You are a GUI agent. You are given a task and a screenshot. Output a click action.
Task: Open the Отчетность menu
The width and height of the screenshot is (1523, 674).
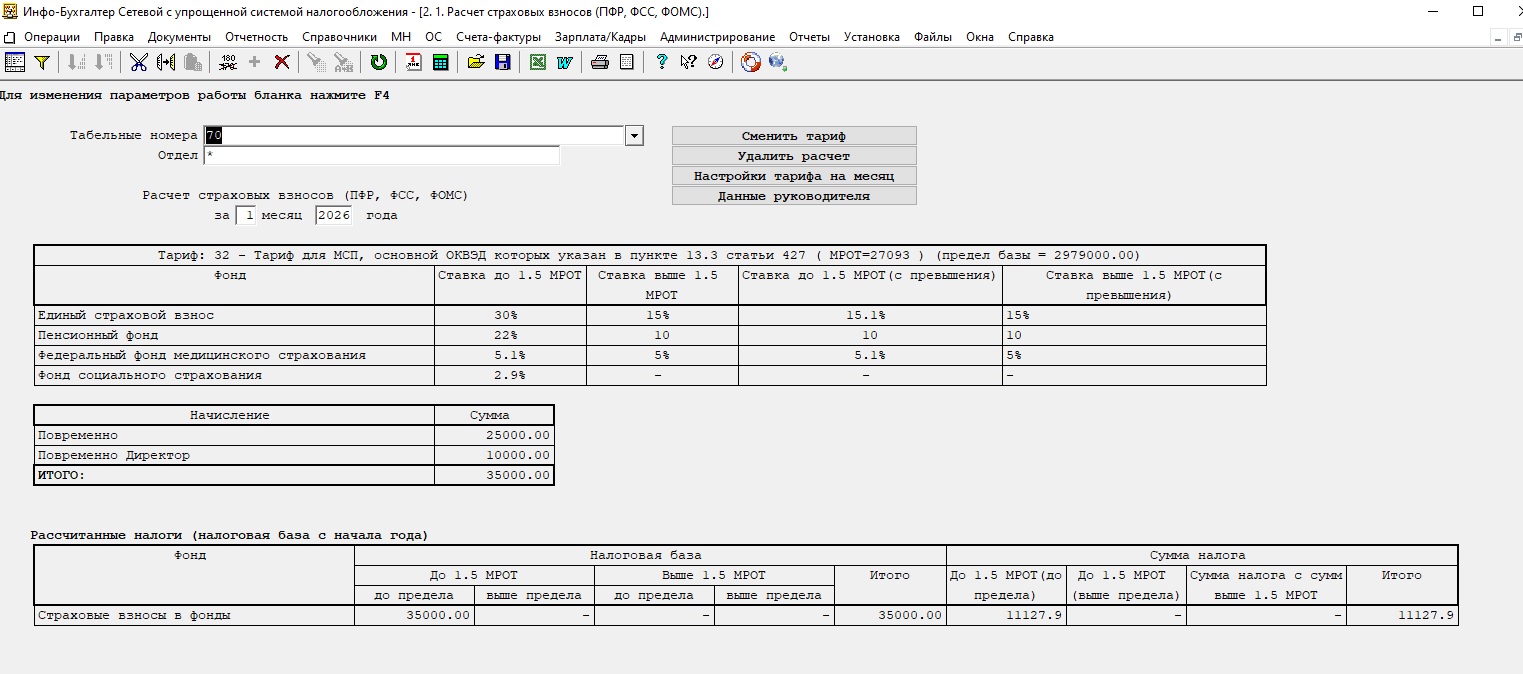256,37
